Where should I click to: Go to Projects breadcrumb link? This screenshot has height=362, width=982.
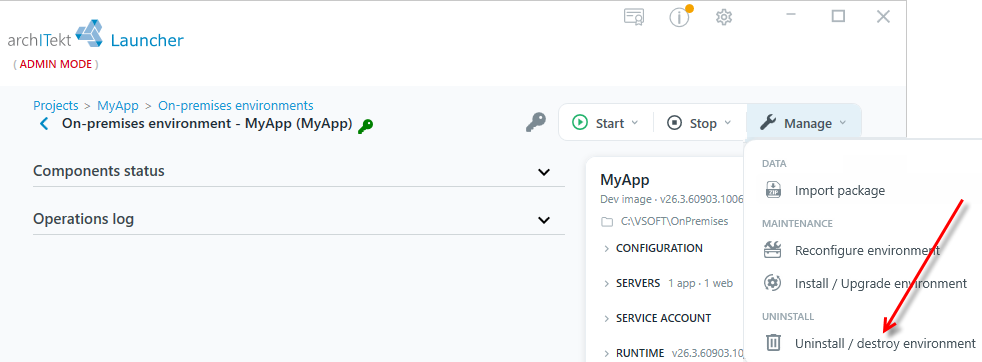tap(56, 105)
